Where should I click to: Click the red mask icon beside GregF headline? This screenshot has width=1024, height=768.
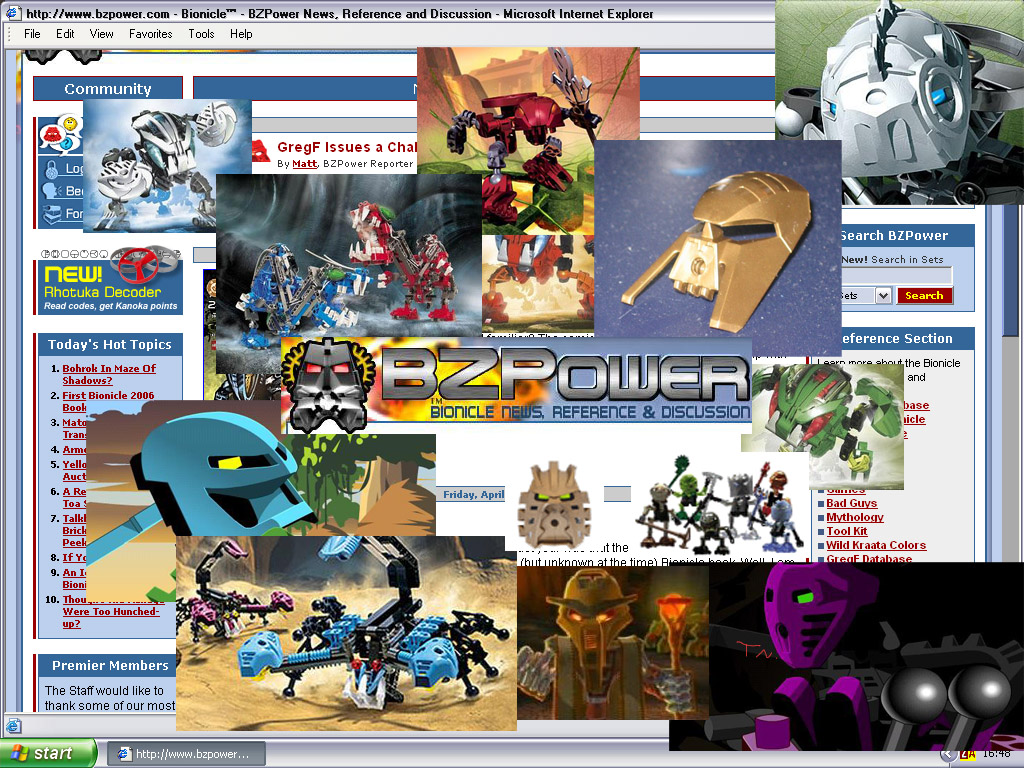pyautogui.click(x=260, y=152)
